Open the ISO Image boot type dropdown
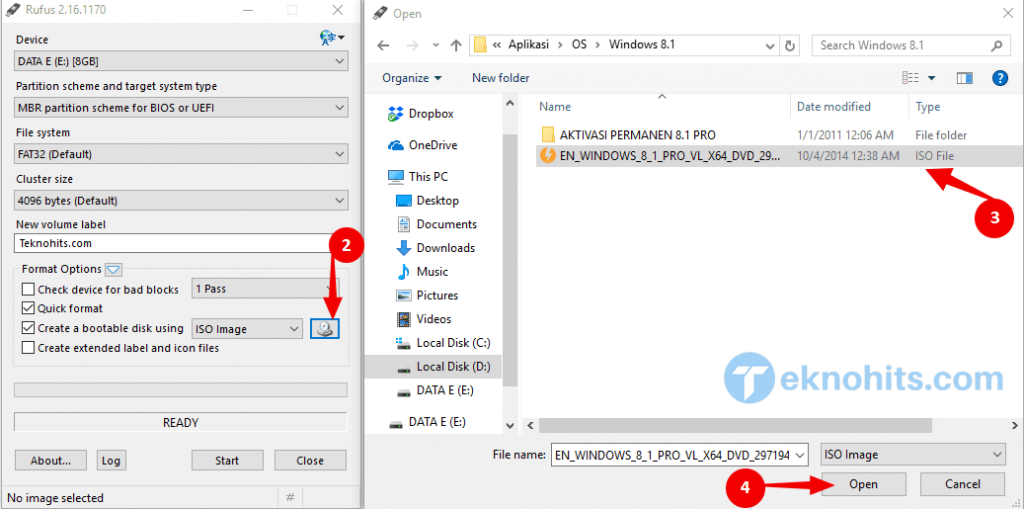The width and height of the screenshot is (1024, 509). coord(247,329)
